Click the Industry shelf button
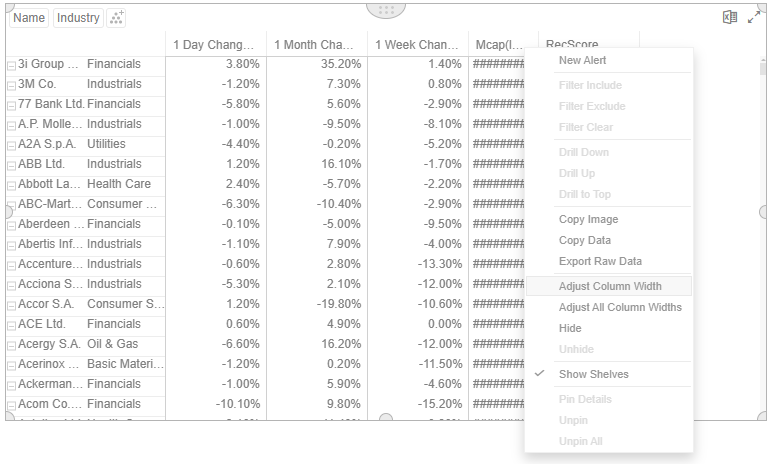This screenshot has width=772, height=464. coord(78,18)
